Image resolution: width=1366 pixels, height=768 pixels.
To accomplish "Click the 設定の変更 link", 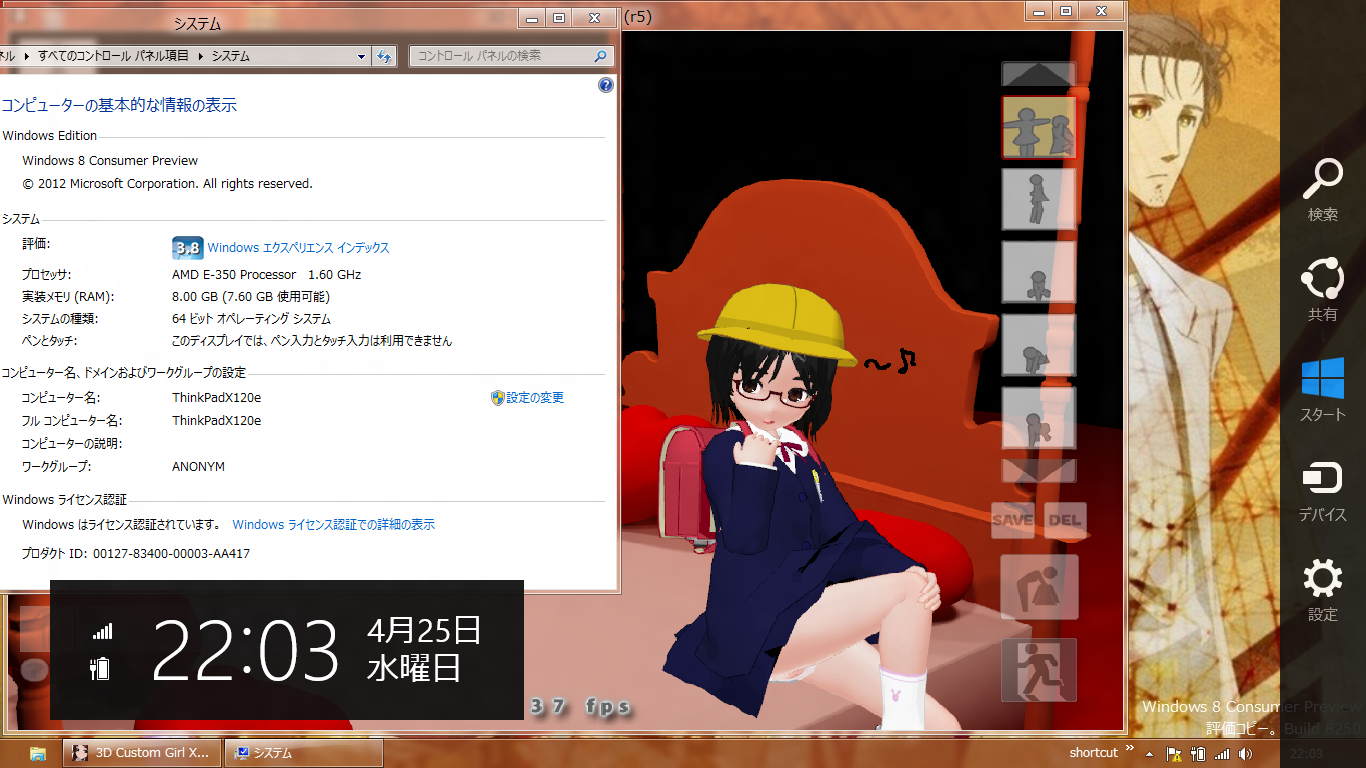I will tap(534, 398).
